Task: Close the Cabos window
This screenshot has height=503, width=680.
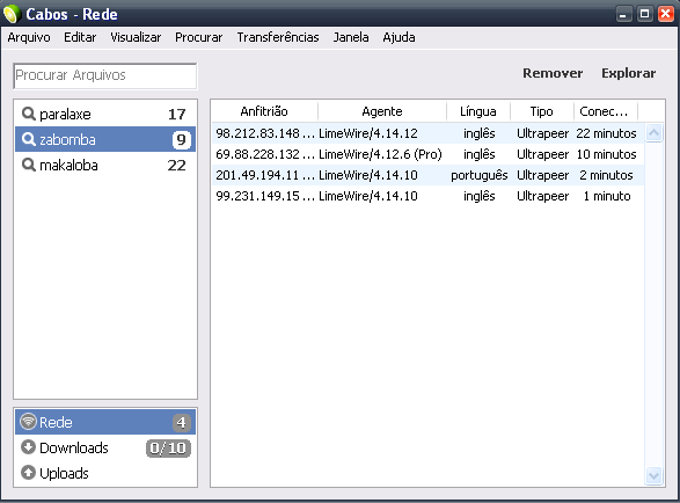Action: [x=666, y=14]
